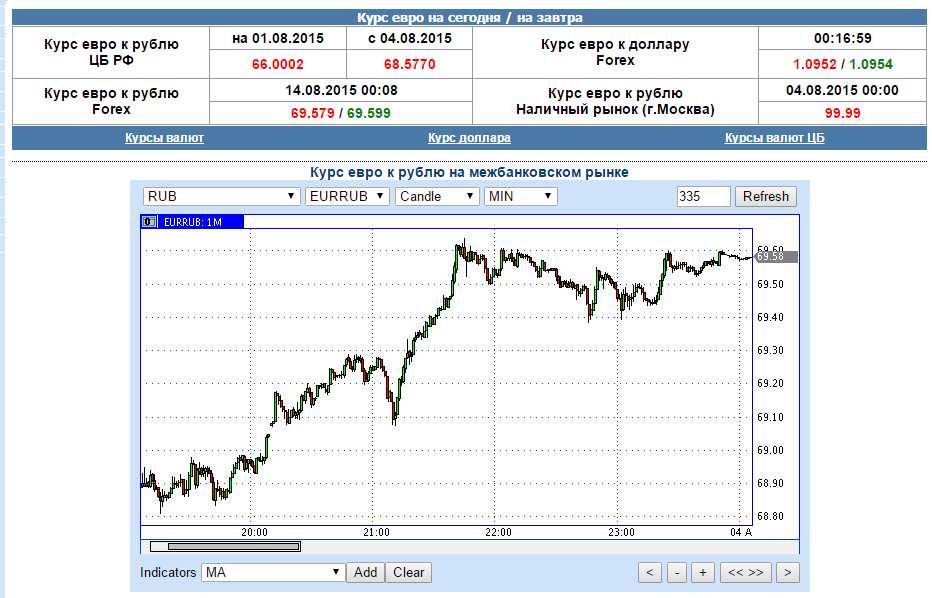Click the 69.50 price axis label
Screen dimensions: 932x598
pyautogui.click(x=770, y=284)
